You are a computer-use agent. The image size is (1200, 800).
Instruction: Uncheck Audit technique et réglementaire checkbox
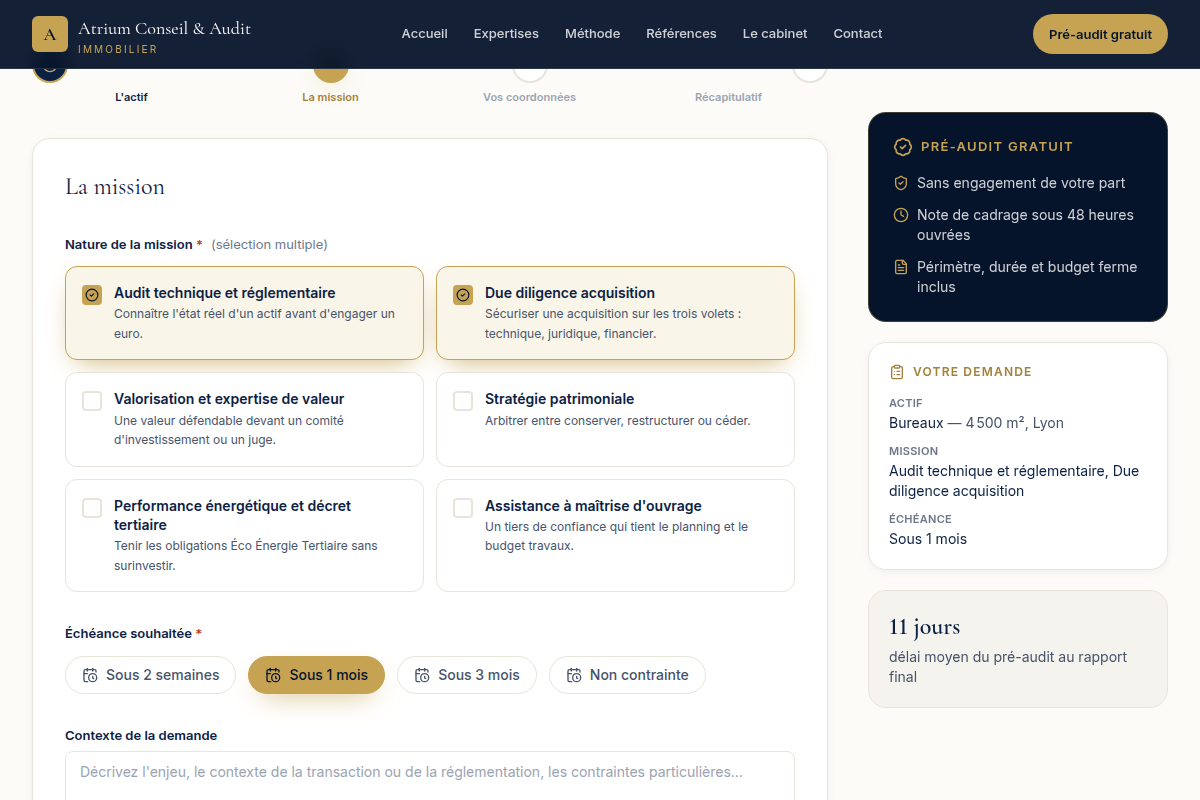pyautogui.click(x=92, y=295)
